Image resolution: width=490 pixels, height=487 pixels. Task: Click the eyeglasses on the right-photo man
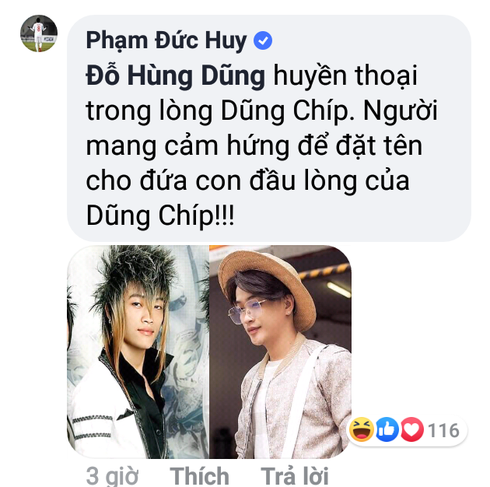click(246, 311)
